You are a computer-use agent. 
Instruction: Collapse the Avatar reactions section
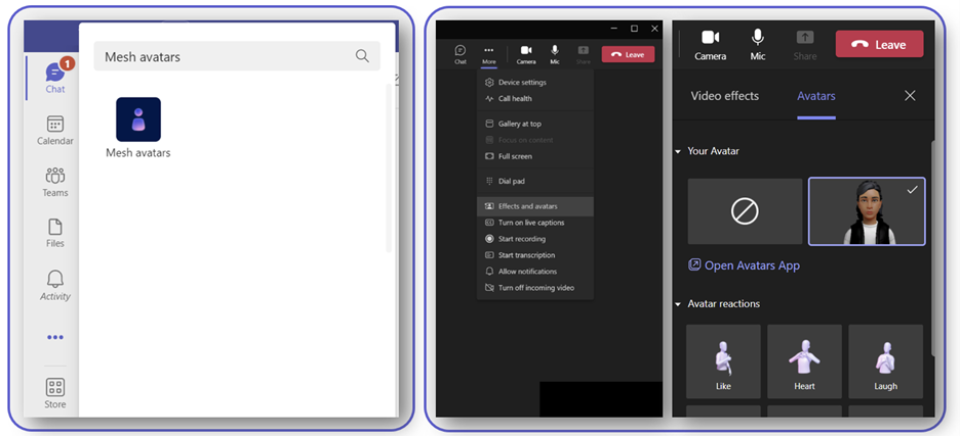[677, 304]
